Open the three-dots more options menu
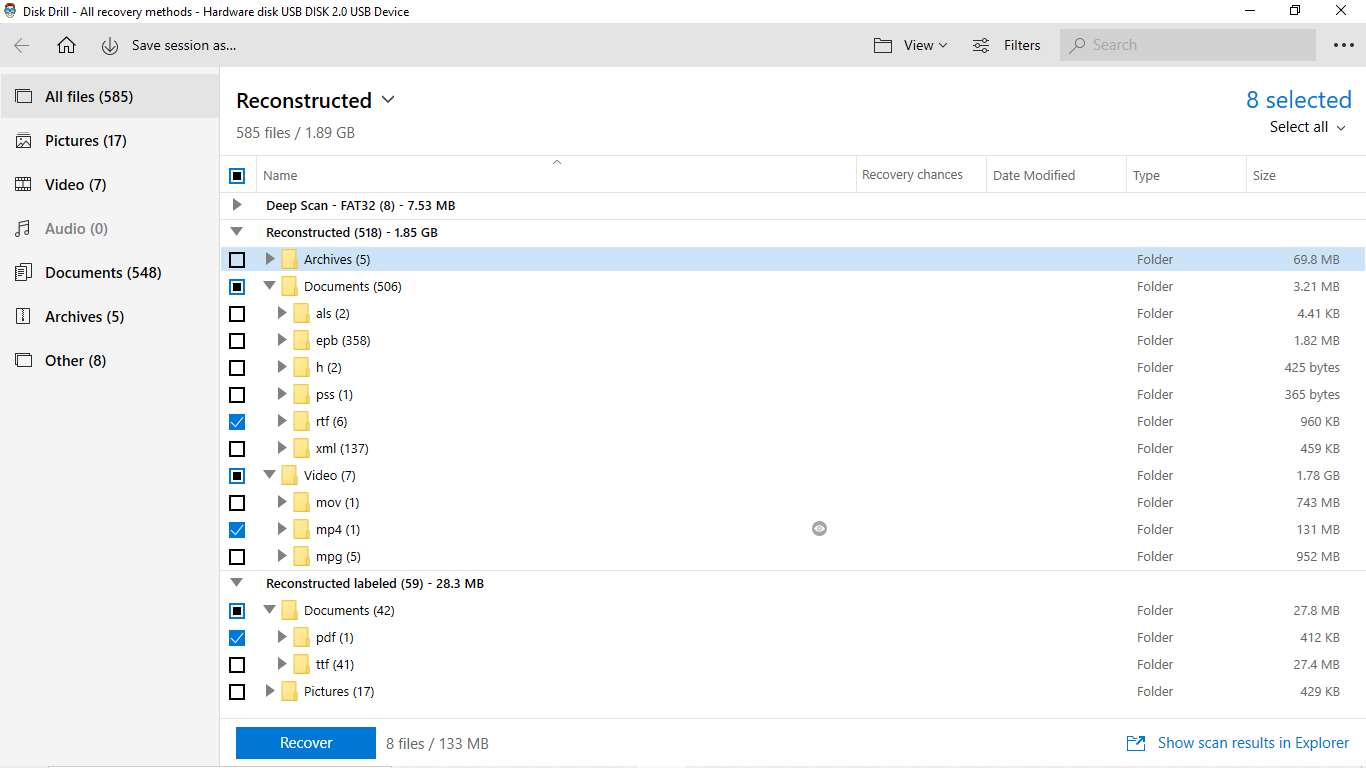The height and width of the screenshot is (768, 1366). point(1343,45)
